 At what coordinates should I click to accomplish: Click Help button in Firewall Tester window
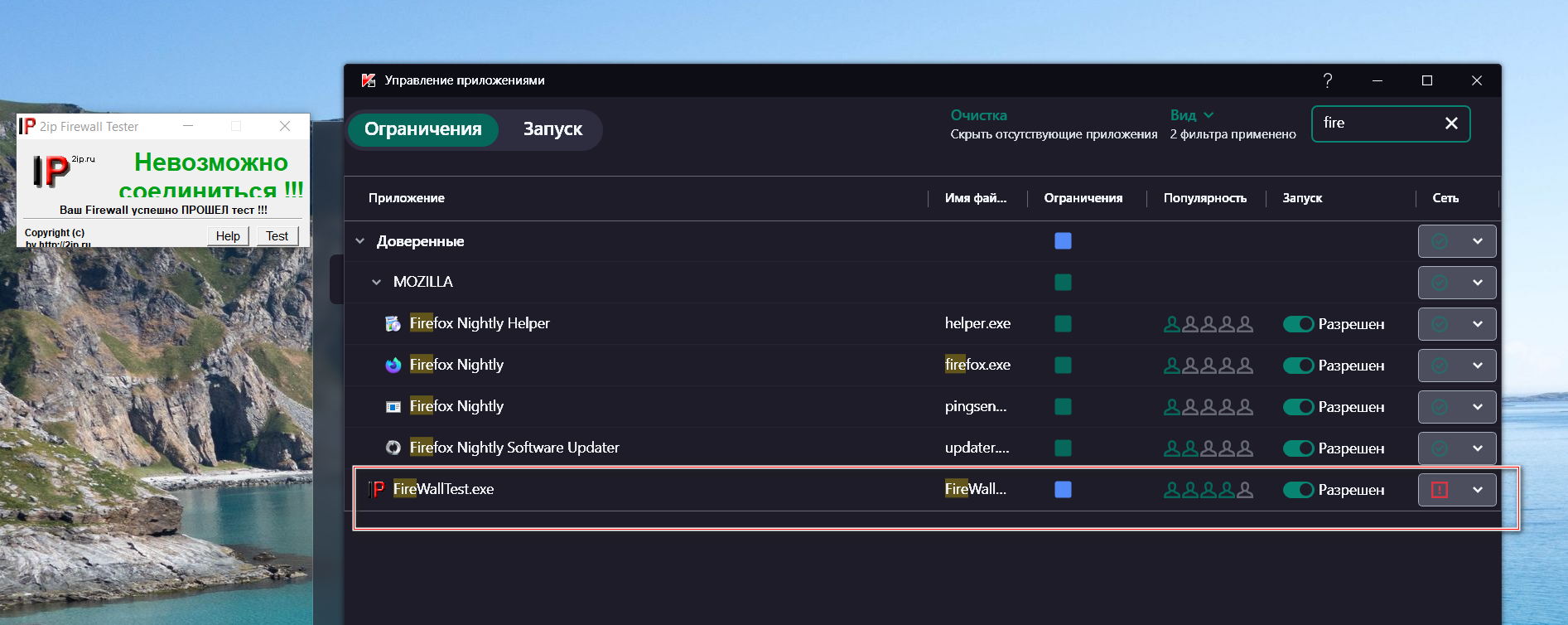click(228, 236)
